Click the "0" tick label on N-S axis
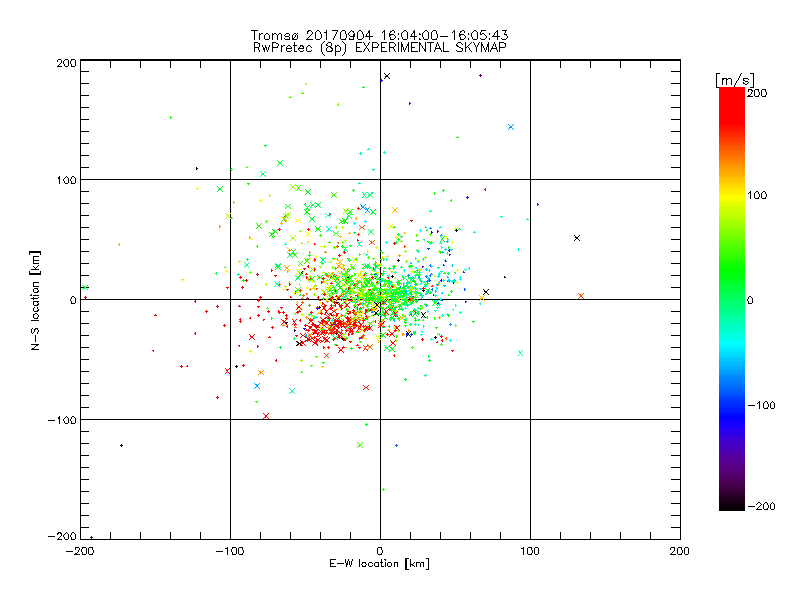Screen dimensions: 800x600 tap(73, 300)
